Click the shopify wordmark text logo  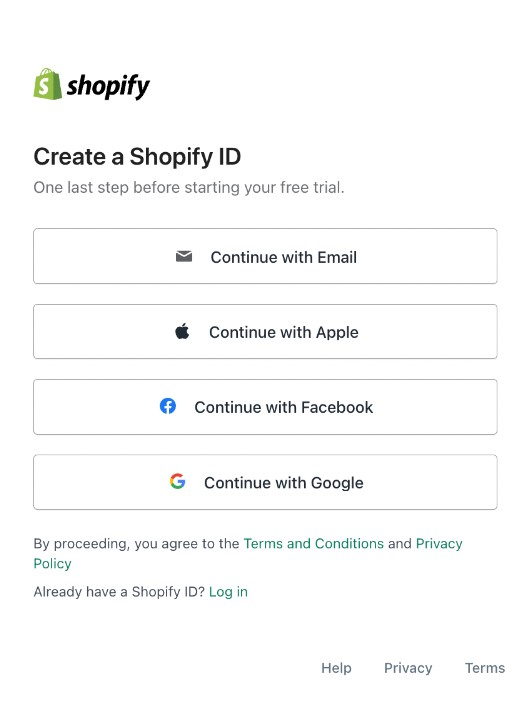pyautogui.click(x=108, y=86)
